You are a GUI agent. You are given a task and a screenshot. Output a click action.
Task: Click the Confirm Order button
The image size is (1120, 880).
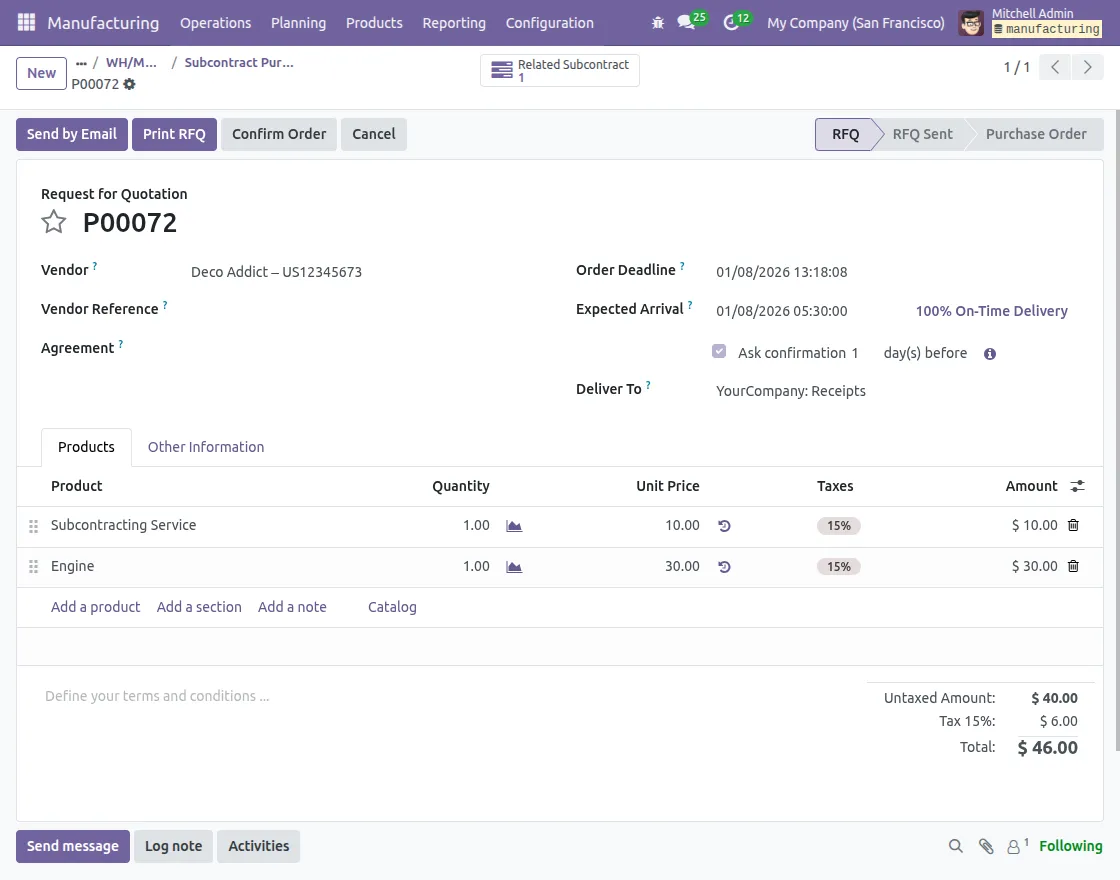(x=279, y=133)
